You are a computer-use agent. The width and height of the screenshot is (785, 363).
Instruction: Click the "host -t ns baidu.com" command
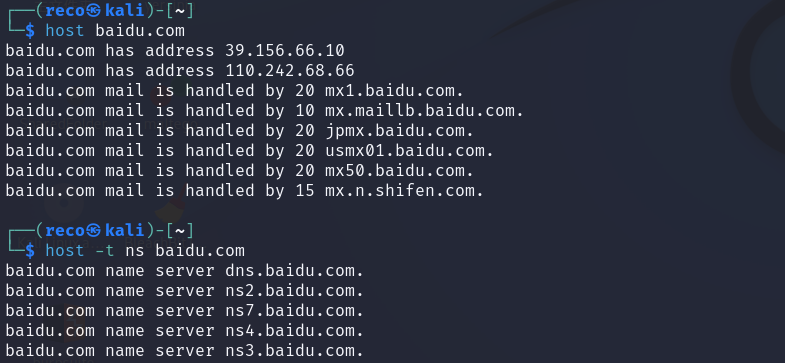coord(145,250)
